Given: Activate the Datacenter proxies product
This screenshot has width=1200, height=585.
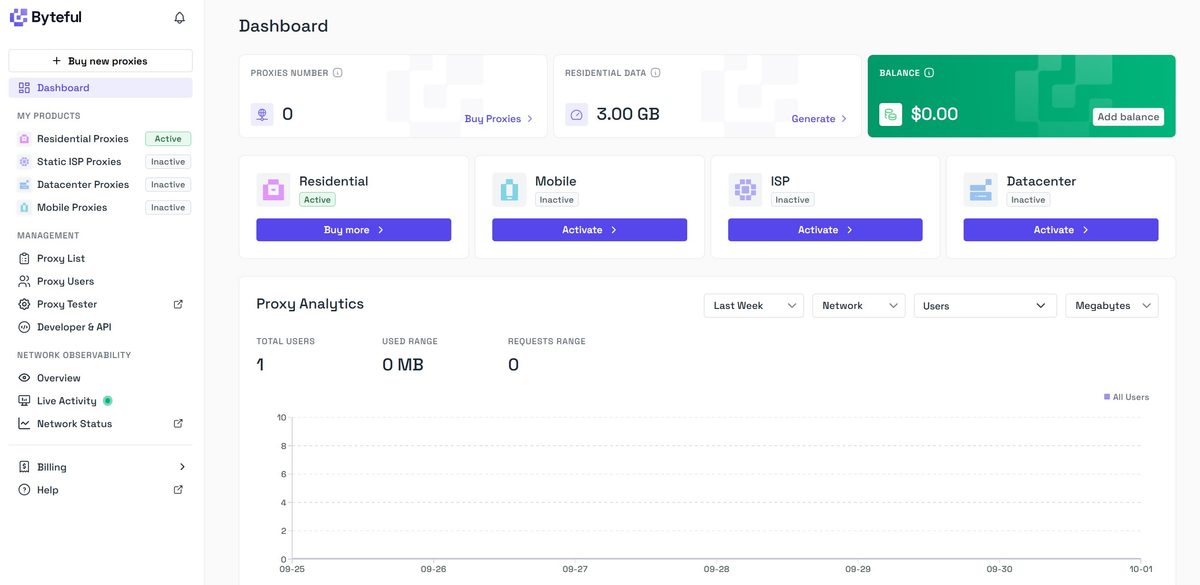Looking at the screenshot, I should point(1061,230).
